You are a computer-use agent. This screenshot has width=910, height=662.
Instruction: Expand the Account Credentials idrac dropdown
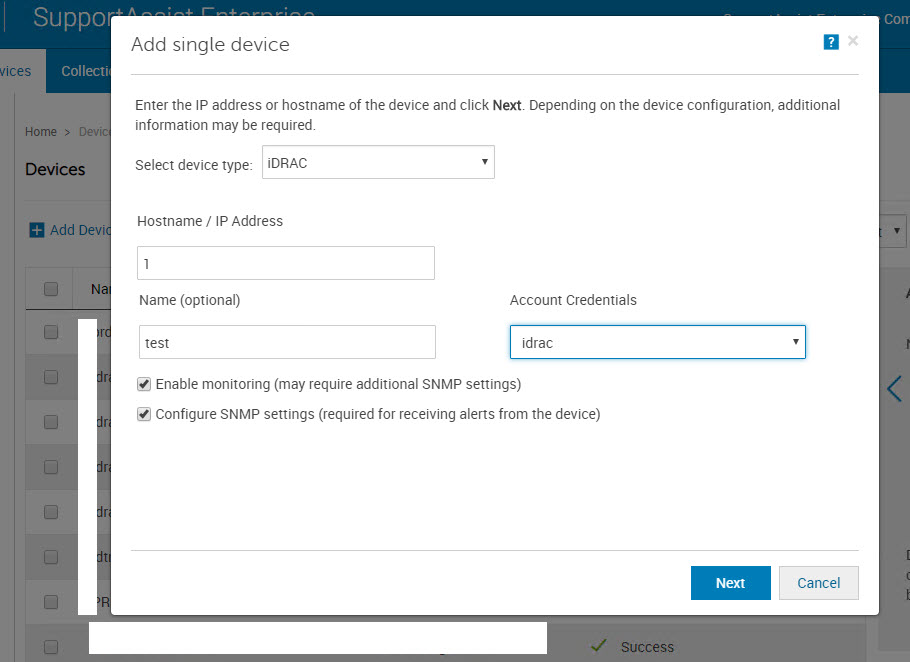tap(658, 342)
